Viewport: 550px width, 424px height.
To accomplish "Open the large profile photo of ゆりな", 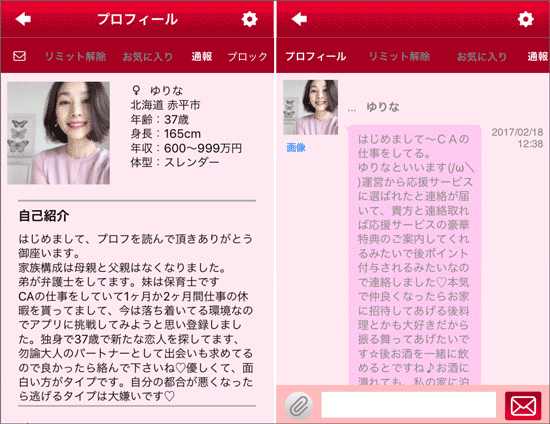I will [58, 133].
